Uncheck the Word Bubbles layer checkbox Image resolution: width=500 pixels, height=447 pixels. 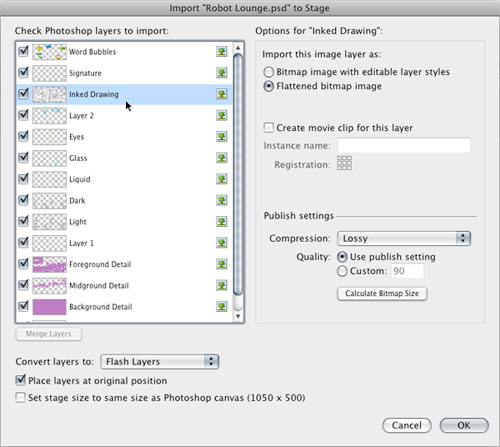(x=23, y=51)
